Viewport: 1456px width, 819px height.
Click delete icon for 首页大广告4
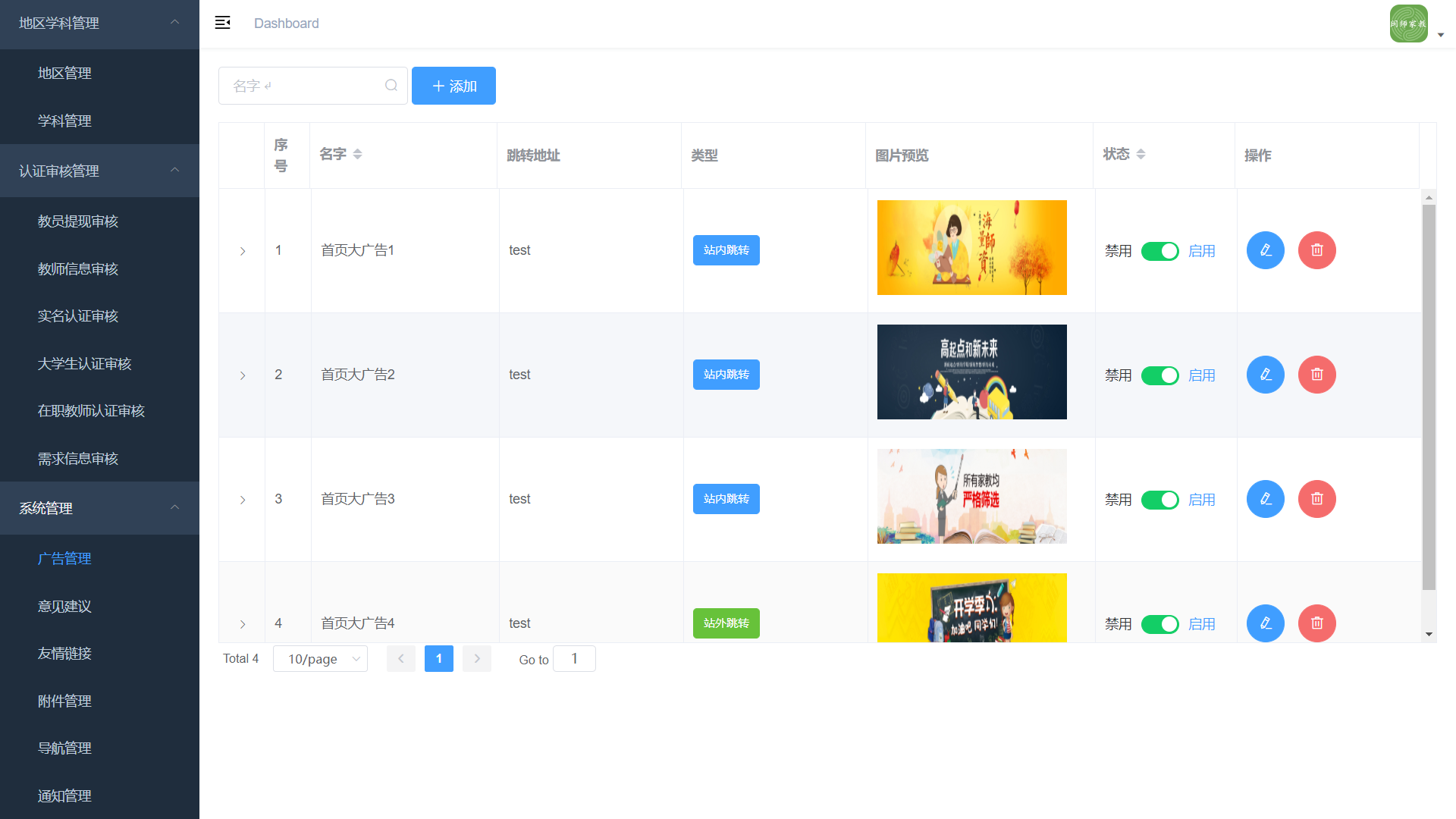(1316, 623)
